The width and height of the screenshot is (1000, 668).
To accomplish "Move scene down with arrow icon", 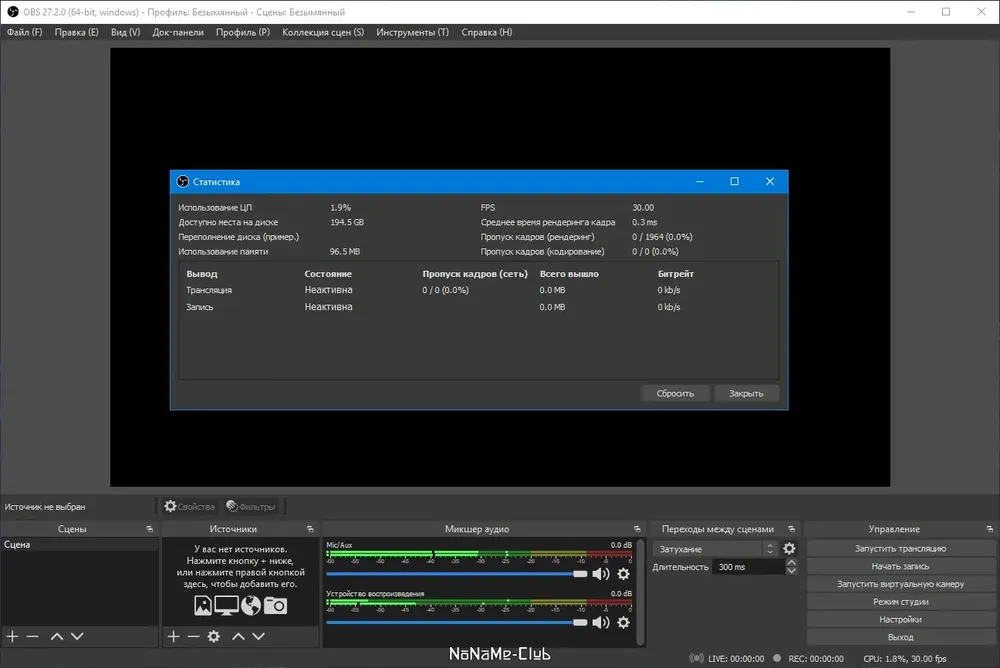I will 77,636.
